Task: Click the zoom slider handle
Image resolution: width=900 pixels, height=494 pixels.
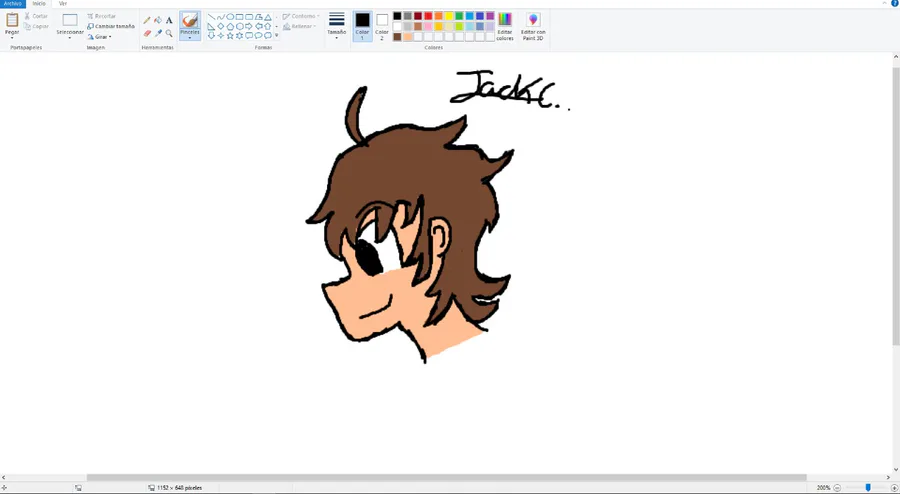Action: (x=868, y=488)
